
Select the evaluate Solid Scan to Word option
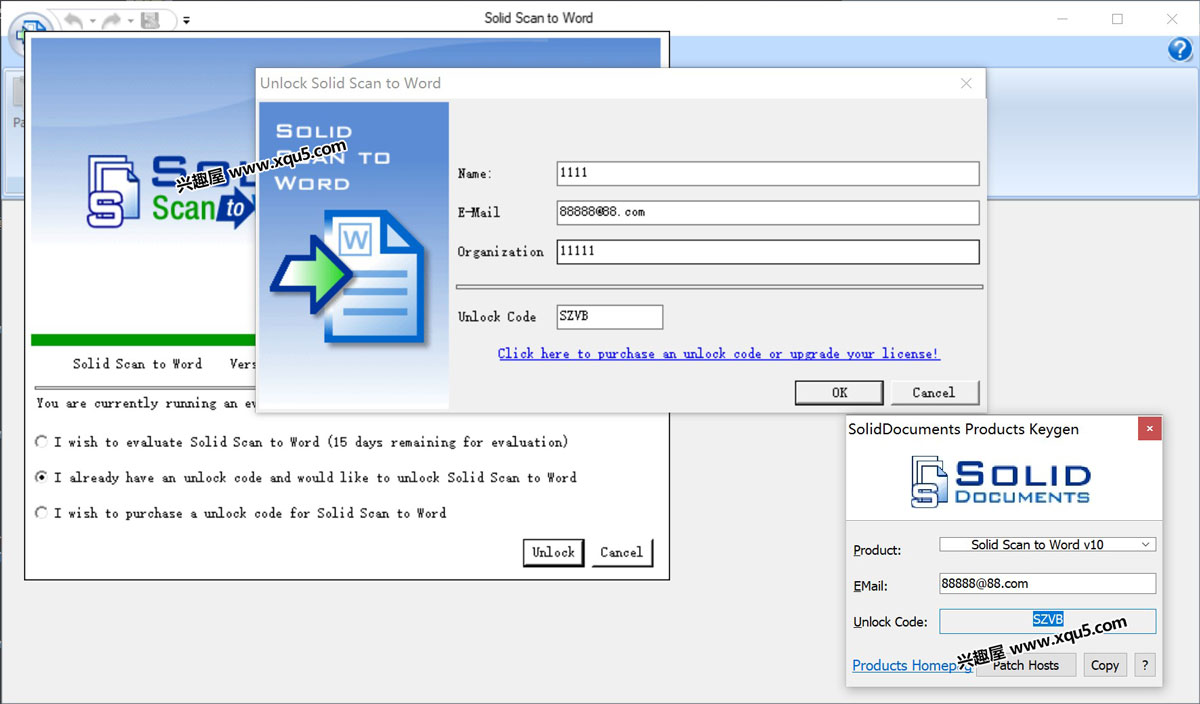[301, 441]
